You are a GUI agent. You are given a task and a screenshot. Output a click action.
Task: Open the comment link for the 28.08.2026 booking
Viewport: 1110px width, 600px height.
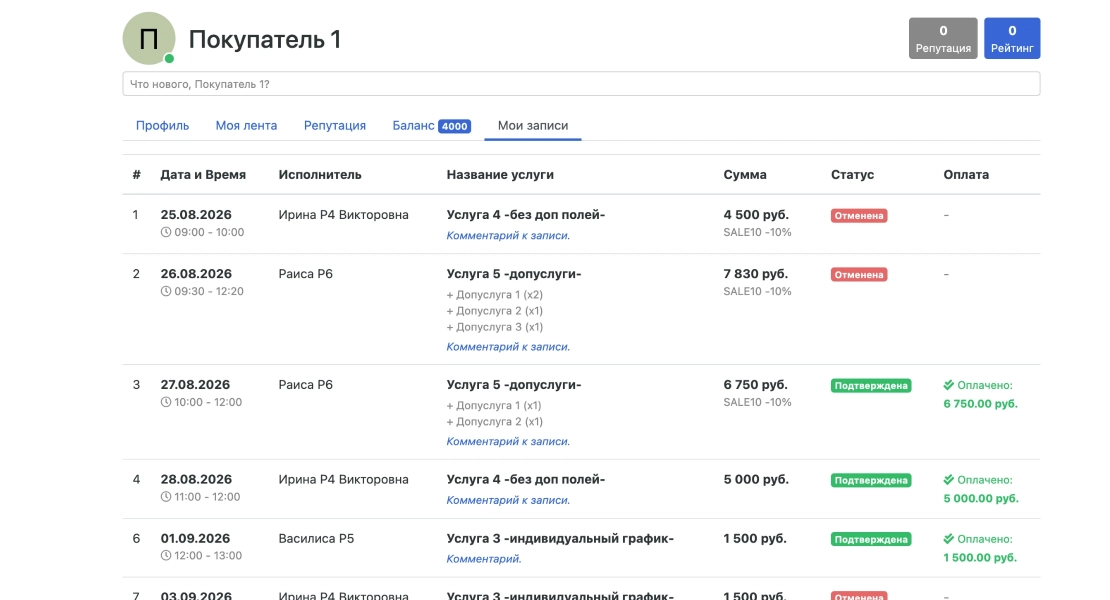point(508,500)
